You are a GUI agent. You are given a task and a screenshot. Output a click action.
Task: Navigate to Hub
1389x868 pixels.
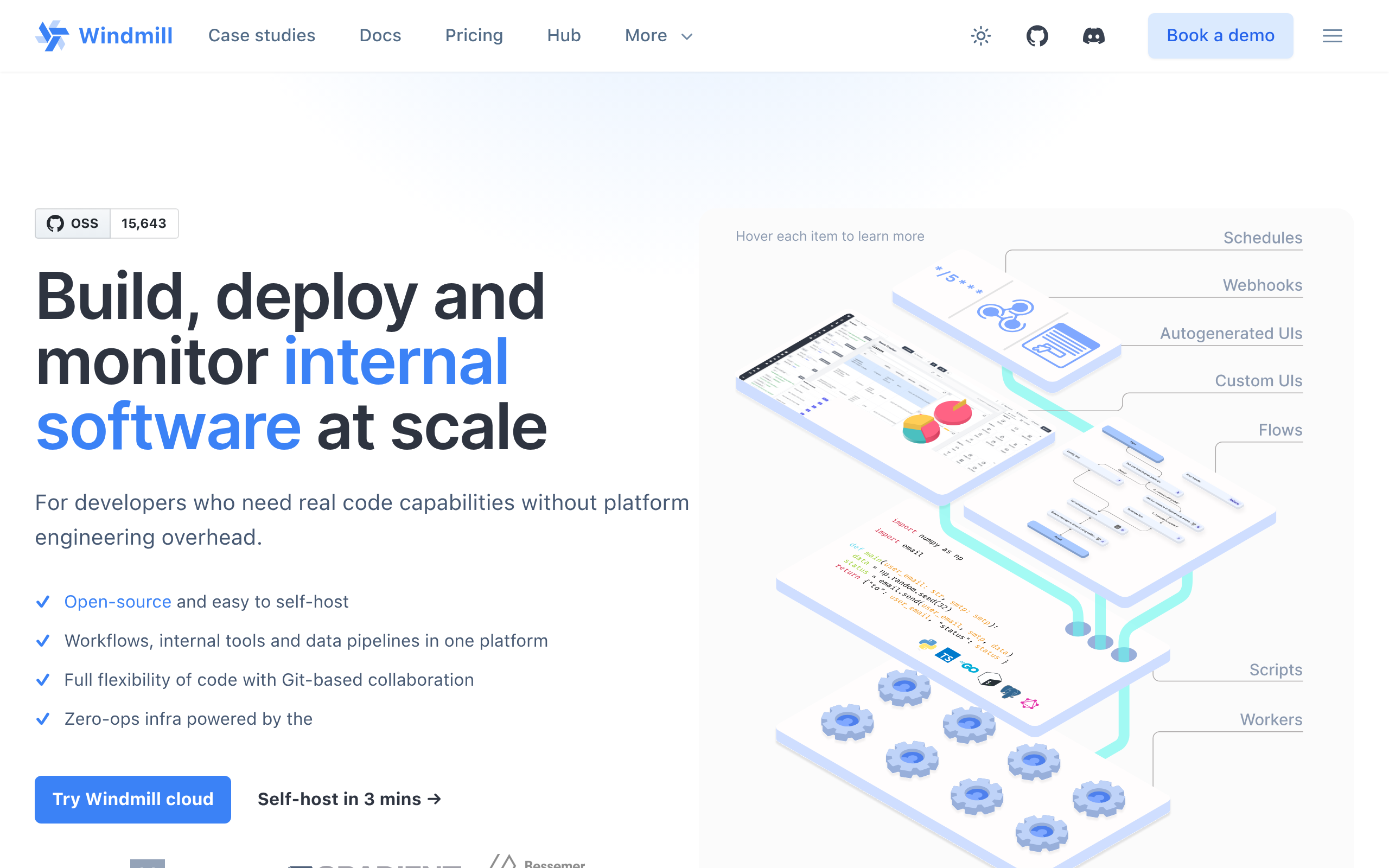563,36
